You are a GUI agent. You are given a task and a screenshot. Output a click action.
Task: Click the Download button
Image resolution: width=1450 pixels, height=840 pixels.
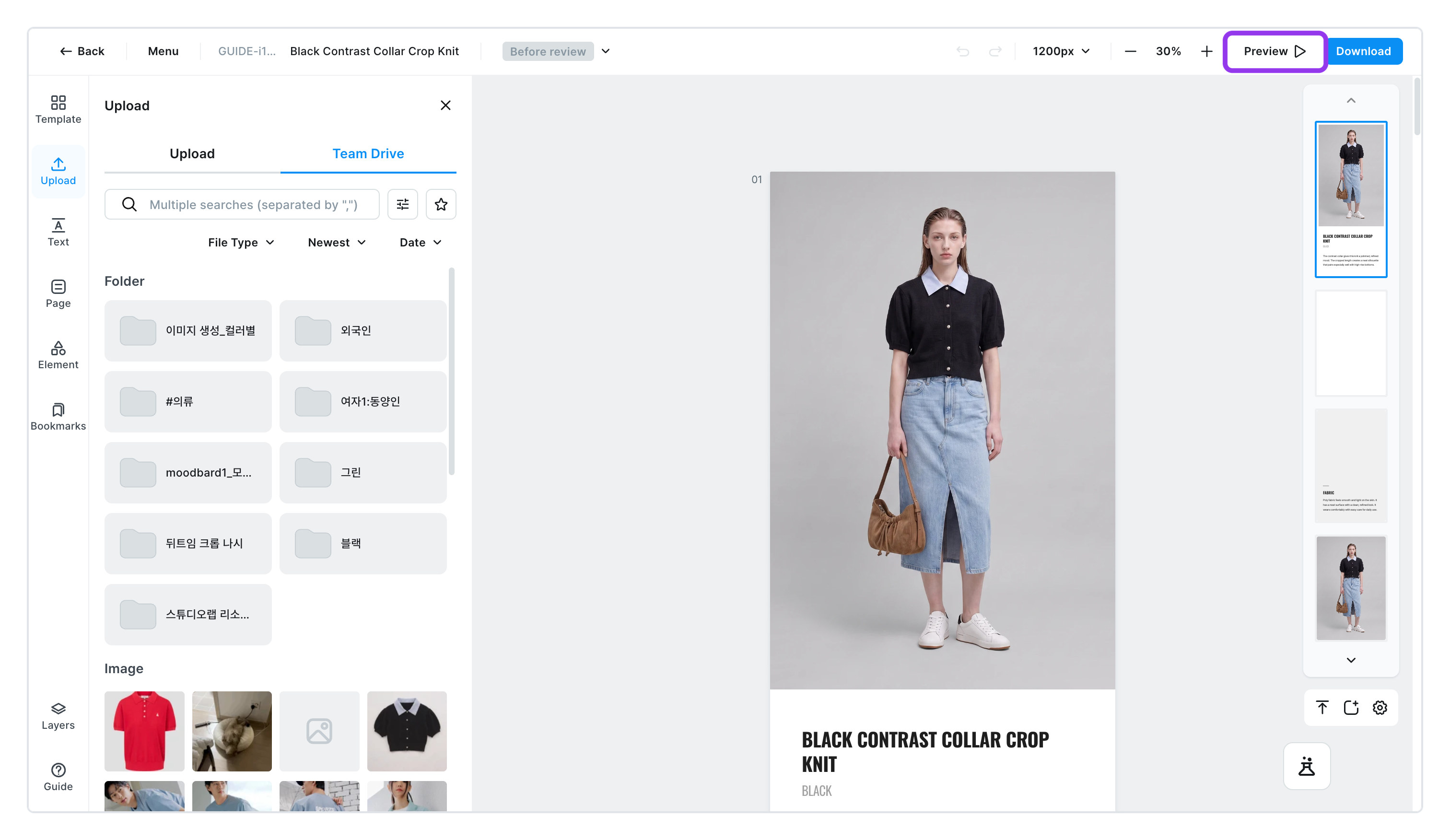[1363, 51]
